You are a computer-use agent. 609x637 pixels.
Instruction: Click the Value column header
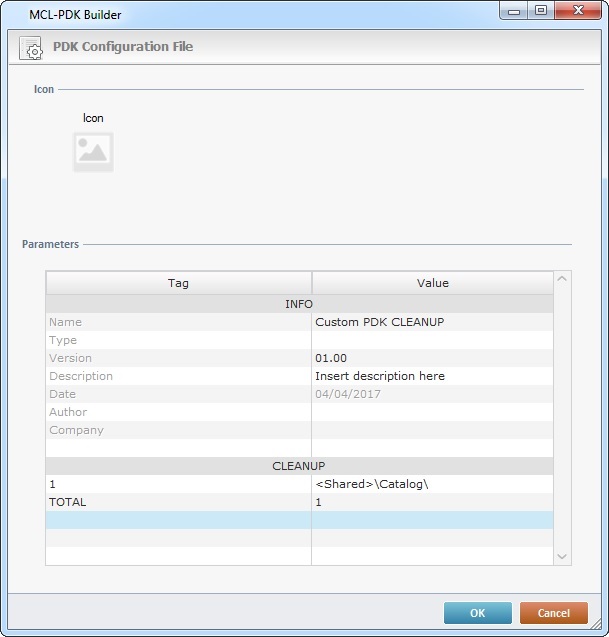432,283
